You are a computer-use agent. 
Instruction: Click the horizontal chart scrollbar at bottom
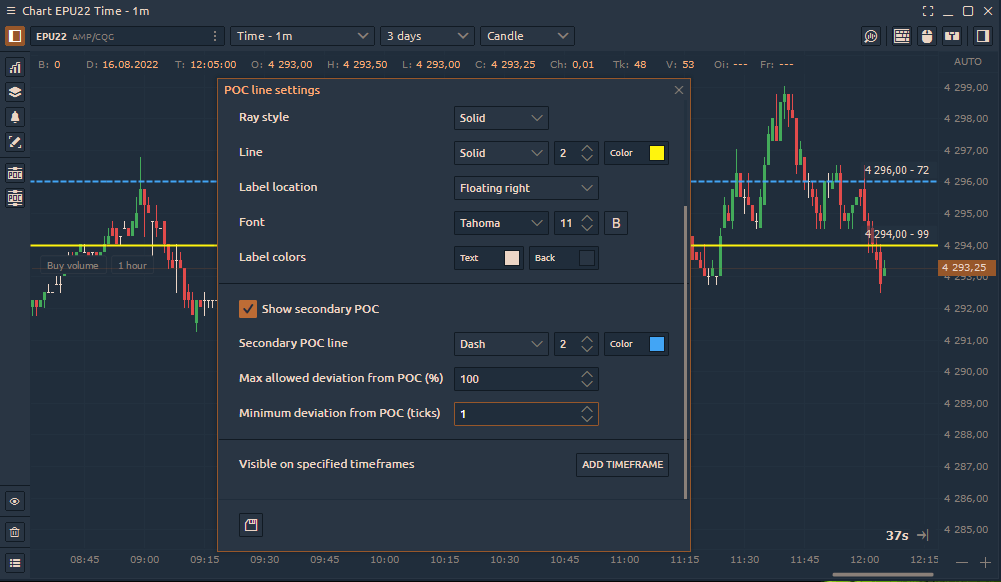(883, 575)
